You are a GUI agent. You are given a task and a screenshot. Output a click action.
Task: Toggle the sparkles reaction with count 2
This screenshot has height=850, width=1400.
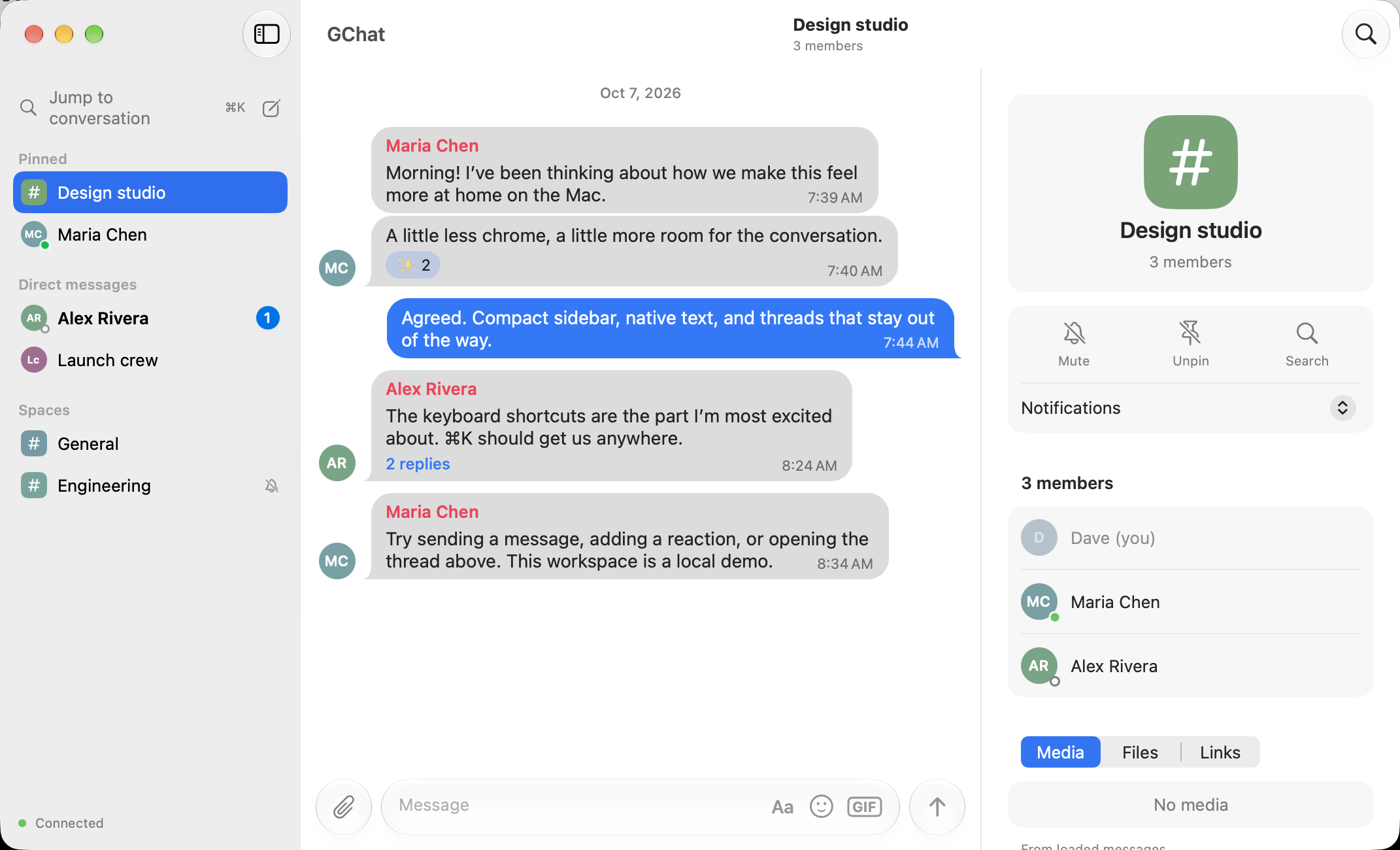413,265
